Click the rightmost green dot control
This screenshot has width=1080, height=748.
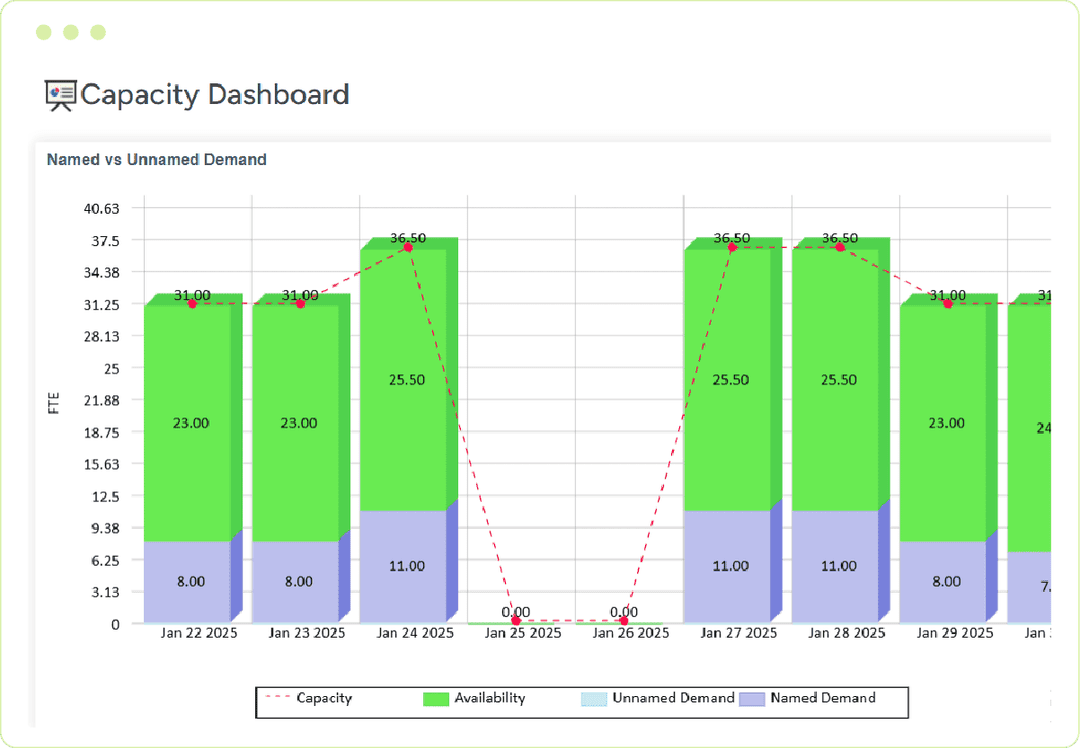pyautogui.click(x=96, y=32)
